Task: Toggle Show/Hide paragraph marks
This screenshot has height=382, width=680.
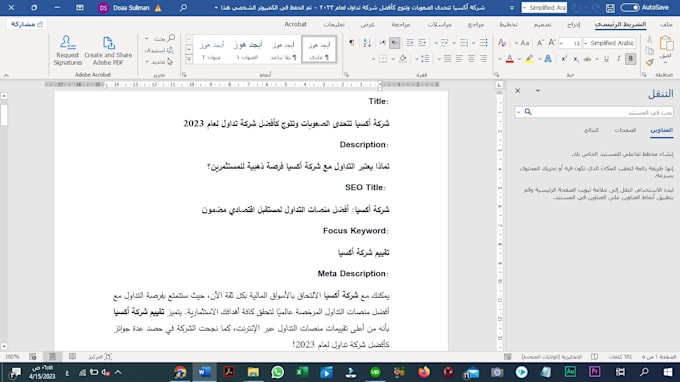Action: point(352,42)
